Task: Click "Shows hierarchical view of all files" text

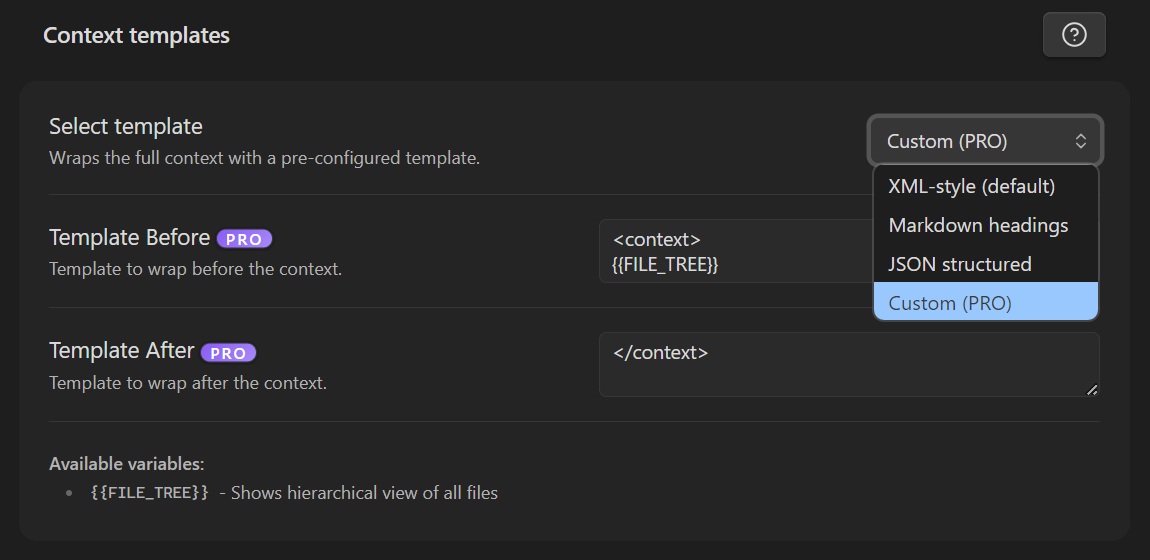Action: click(x=364, y=493)
